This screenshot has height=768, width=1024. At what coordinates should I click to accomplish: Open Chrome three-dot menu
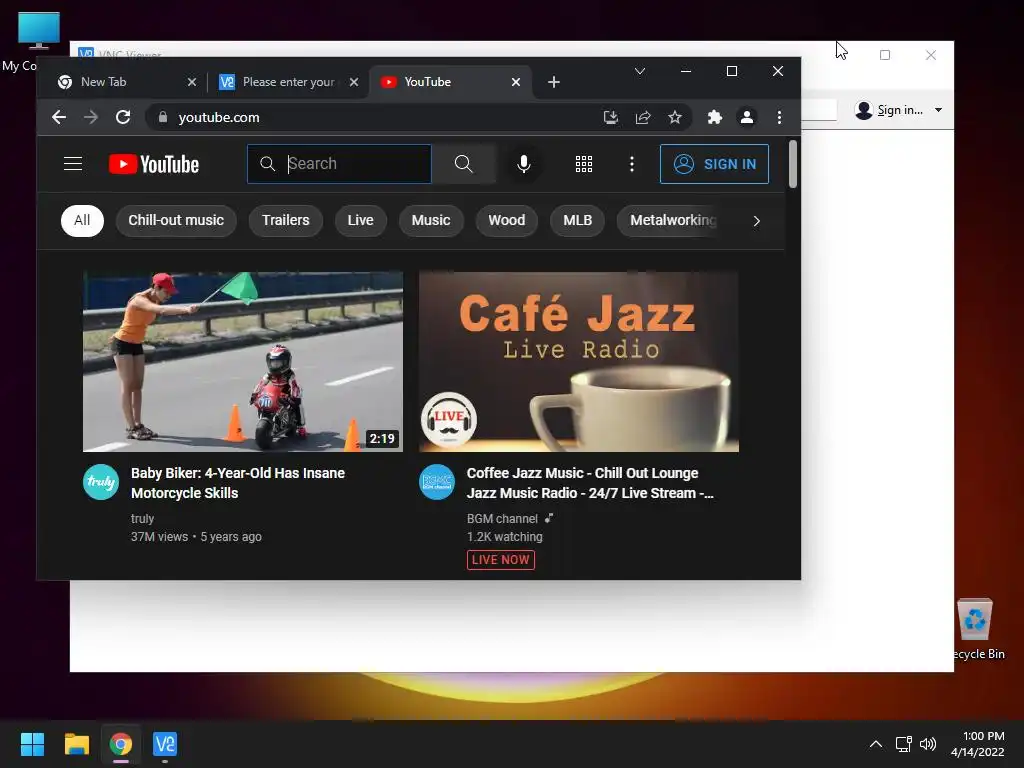779,117
